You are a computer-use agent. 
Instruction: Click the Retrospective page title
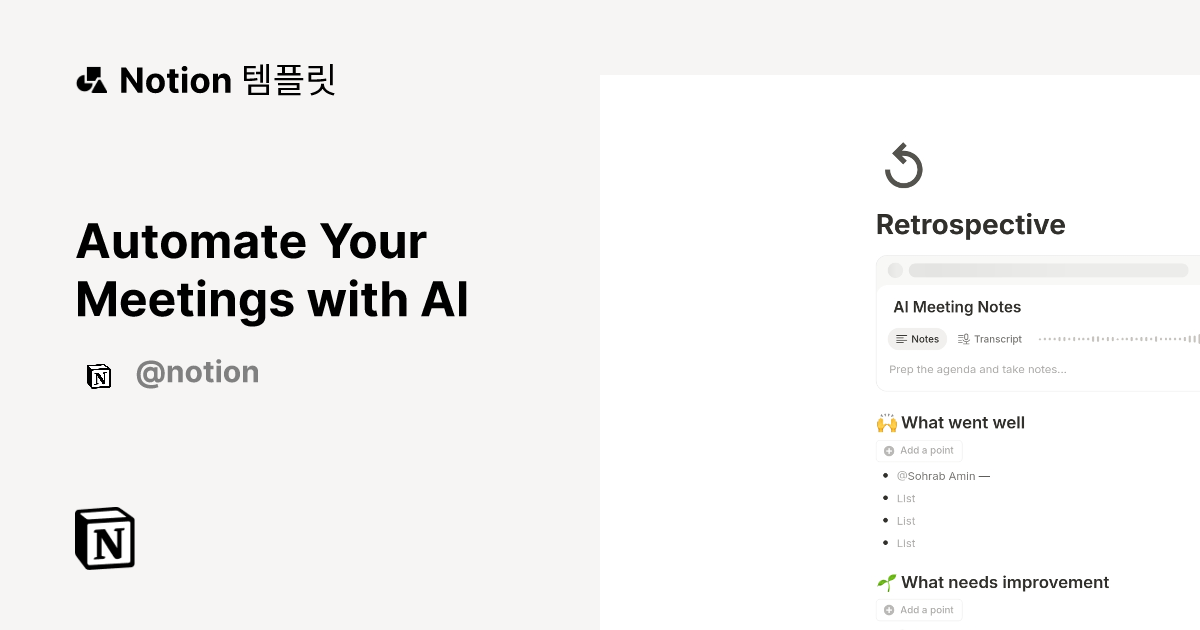[970, 224]
